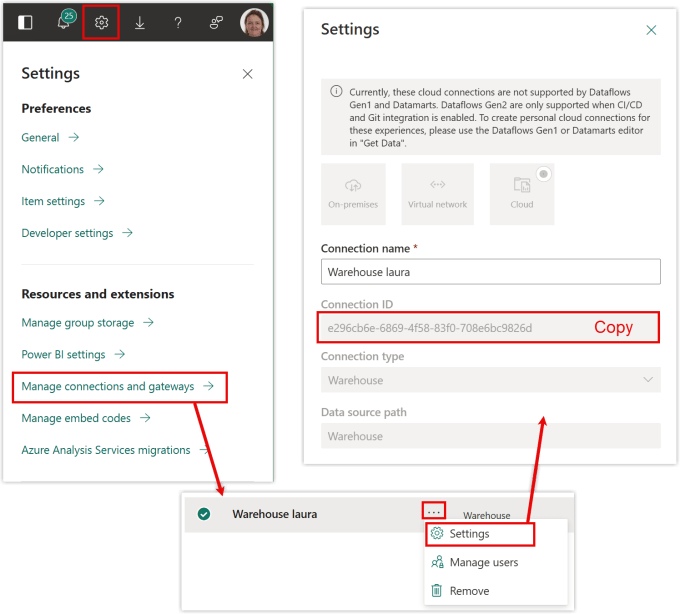
Task: Choose Settings in the context menu
Action: click(480, 534)
